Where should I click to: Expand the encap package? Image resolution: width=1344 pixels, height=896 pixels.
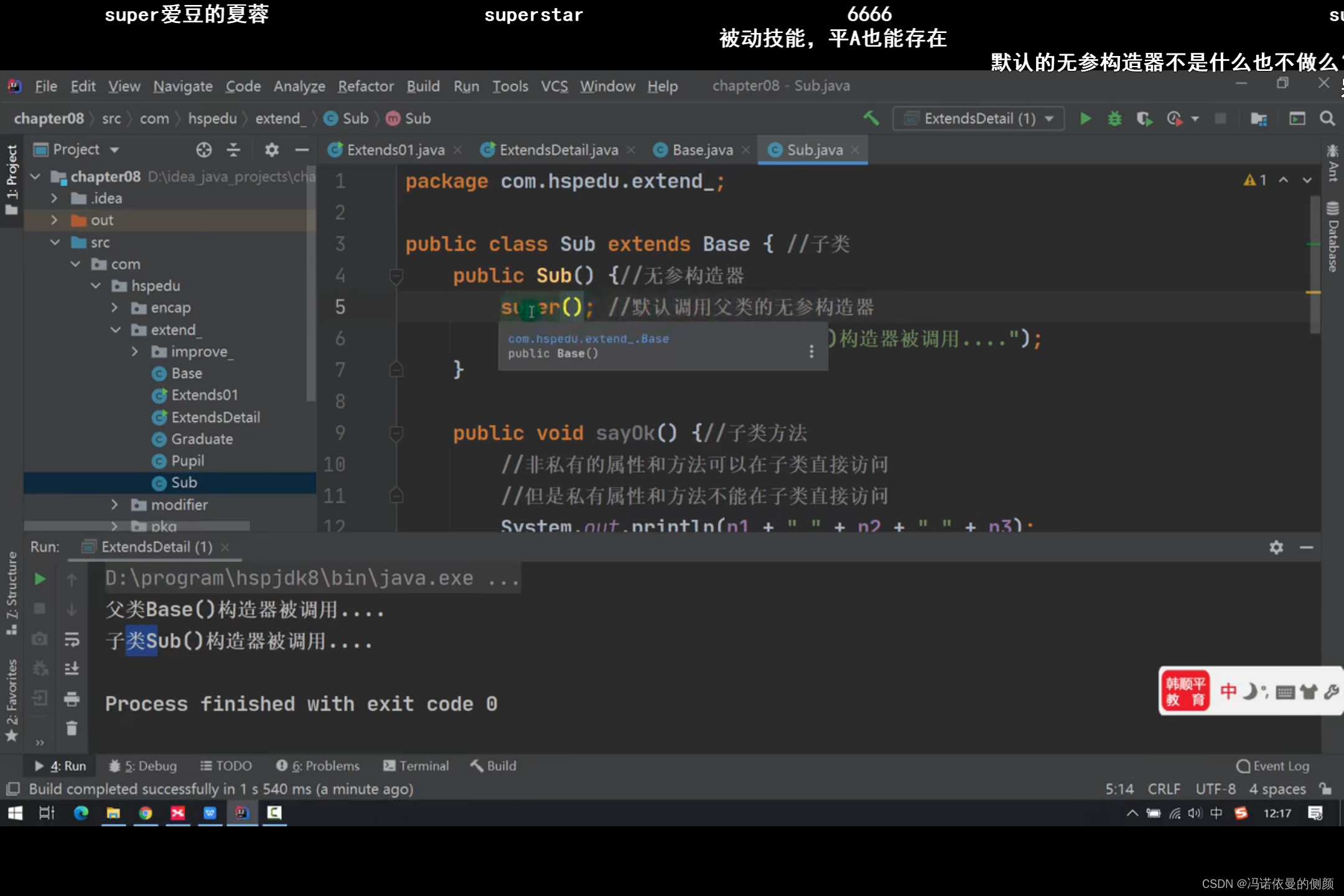(x=114, y=307)
